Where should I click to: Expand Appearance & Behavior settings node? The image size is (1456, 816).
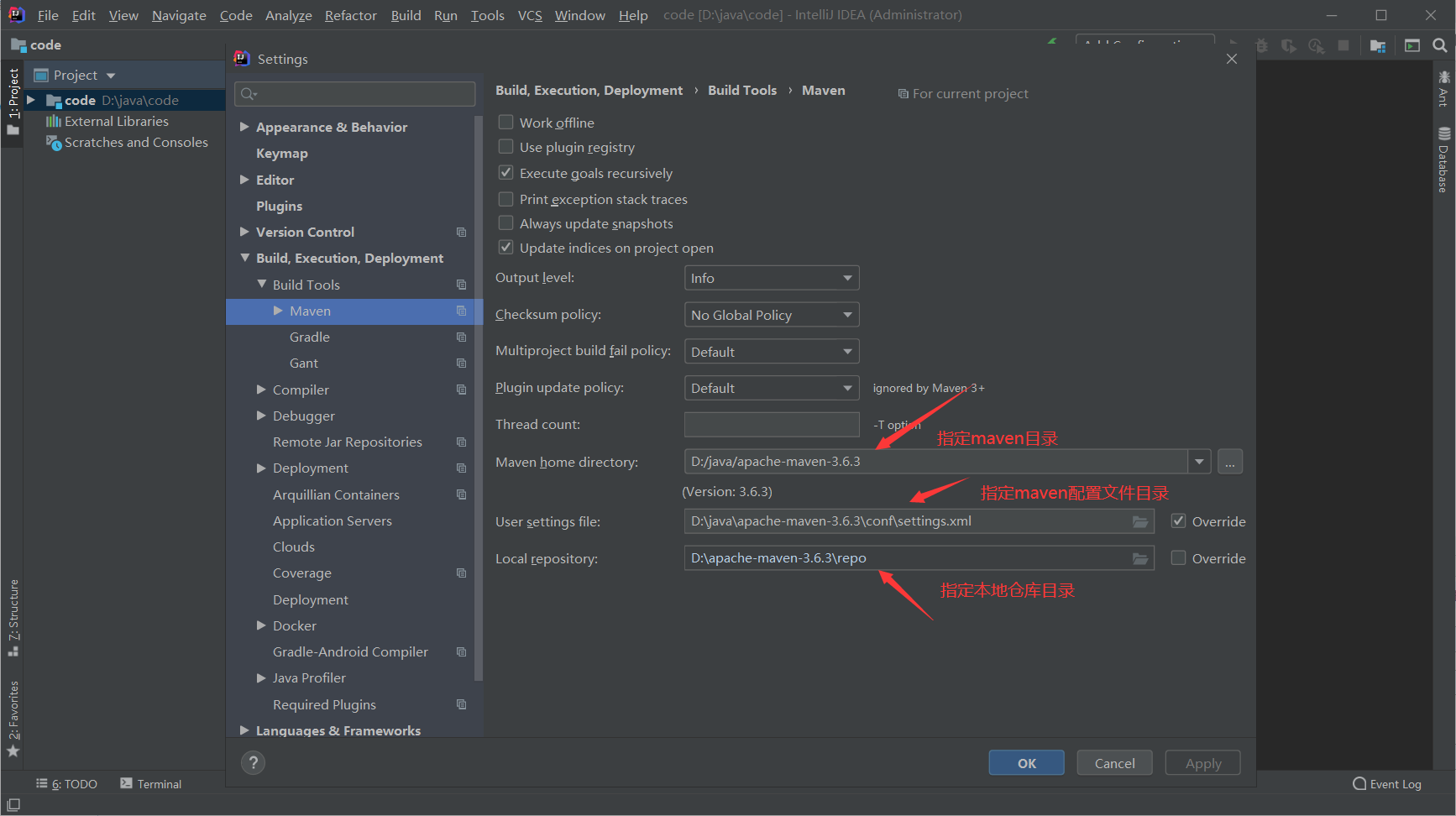[244, 127]
